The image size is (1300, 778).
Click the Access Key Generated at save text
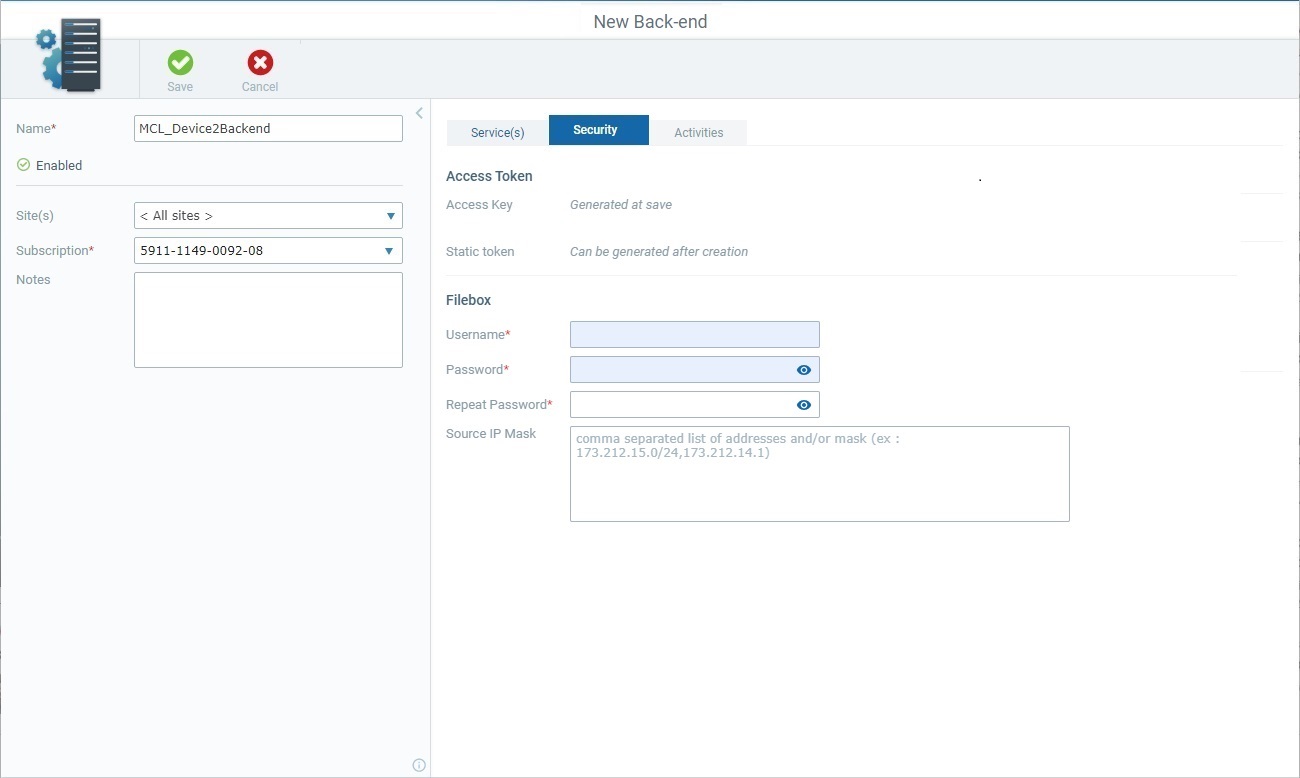point(622,204)
